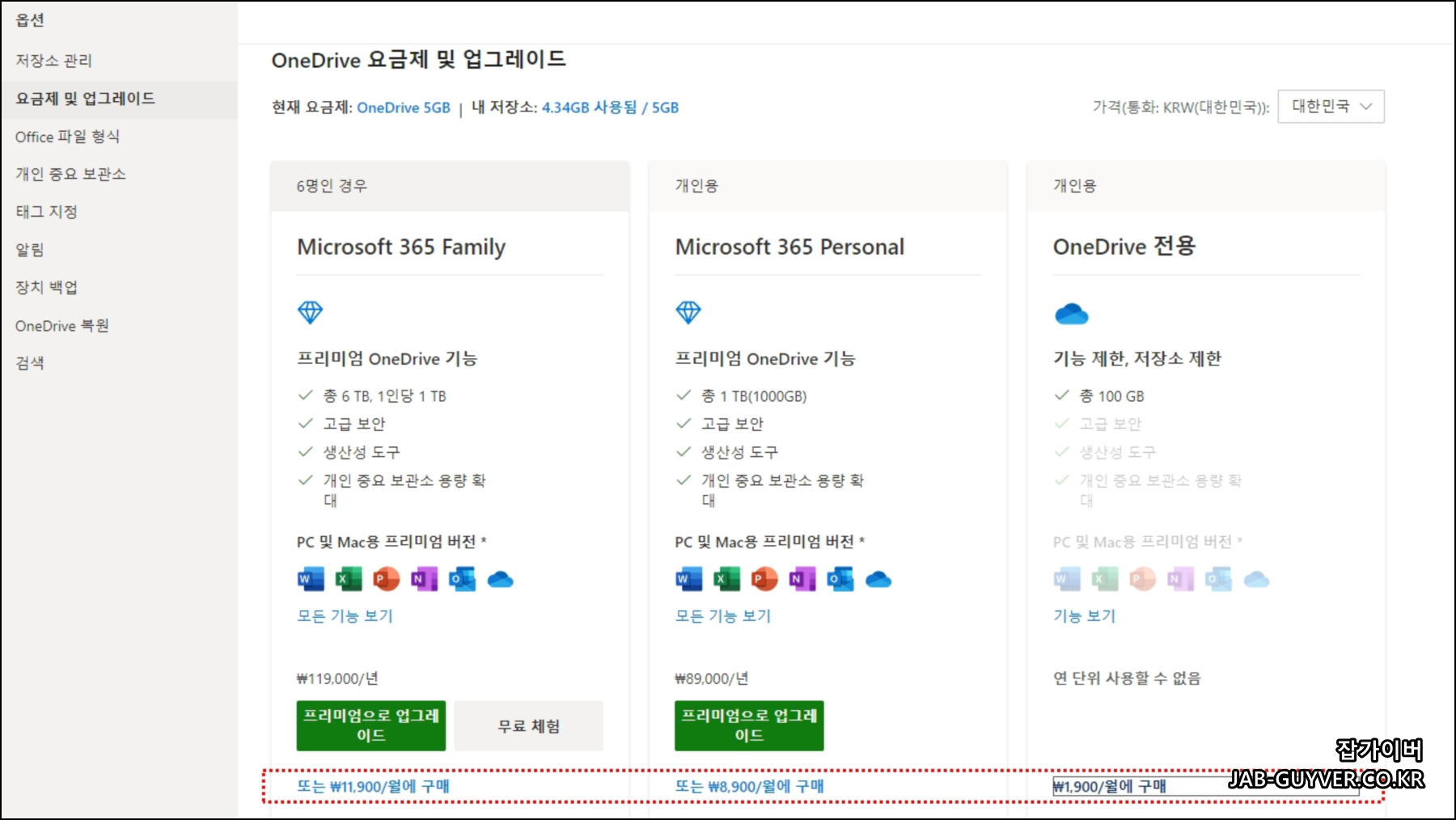Click 모든 기능 보기 link in Personal card
The image size is (1456, 820).
[723, 616]
